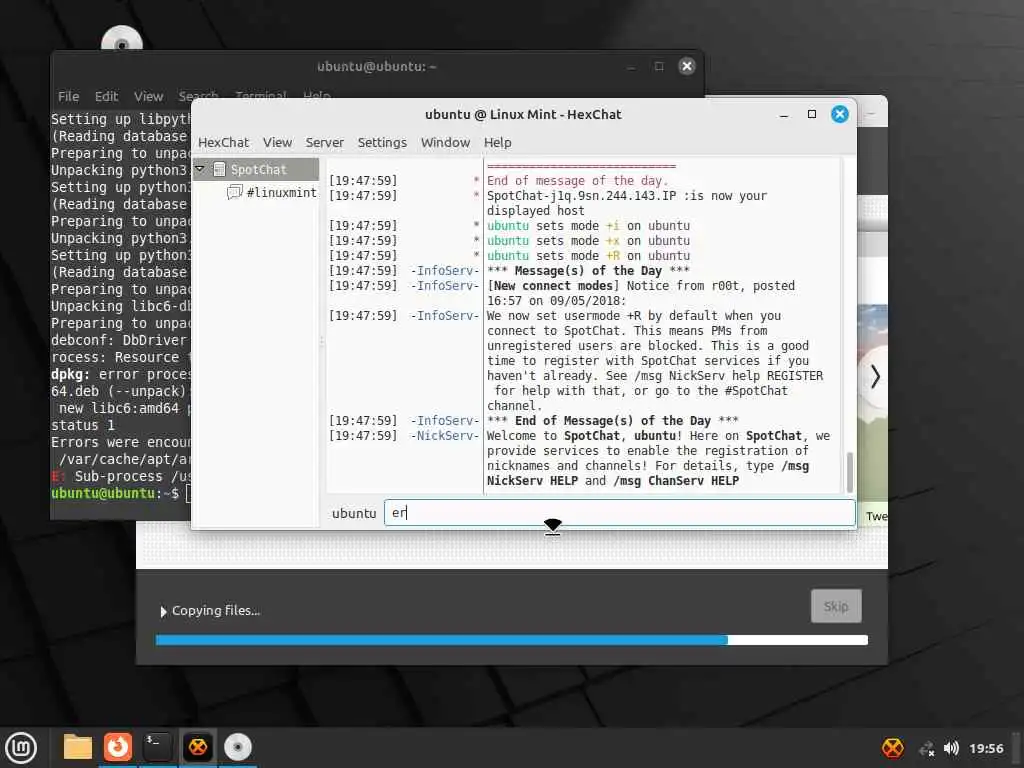
Task: Open the Help menu in HexChat
Action: point(498,142)
